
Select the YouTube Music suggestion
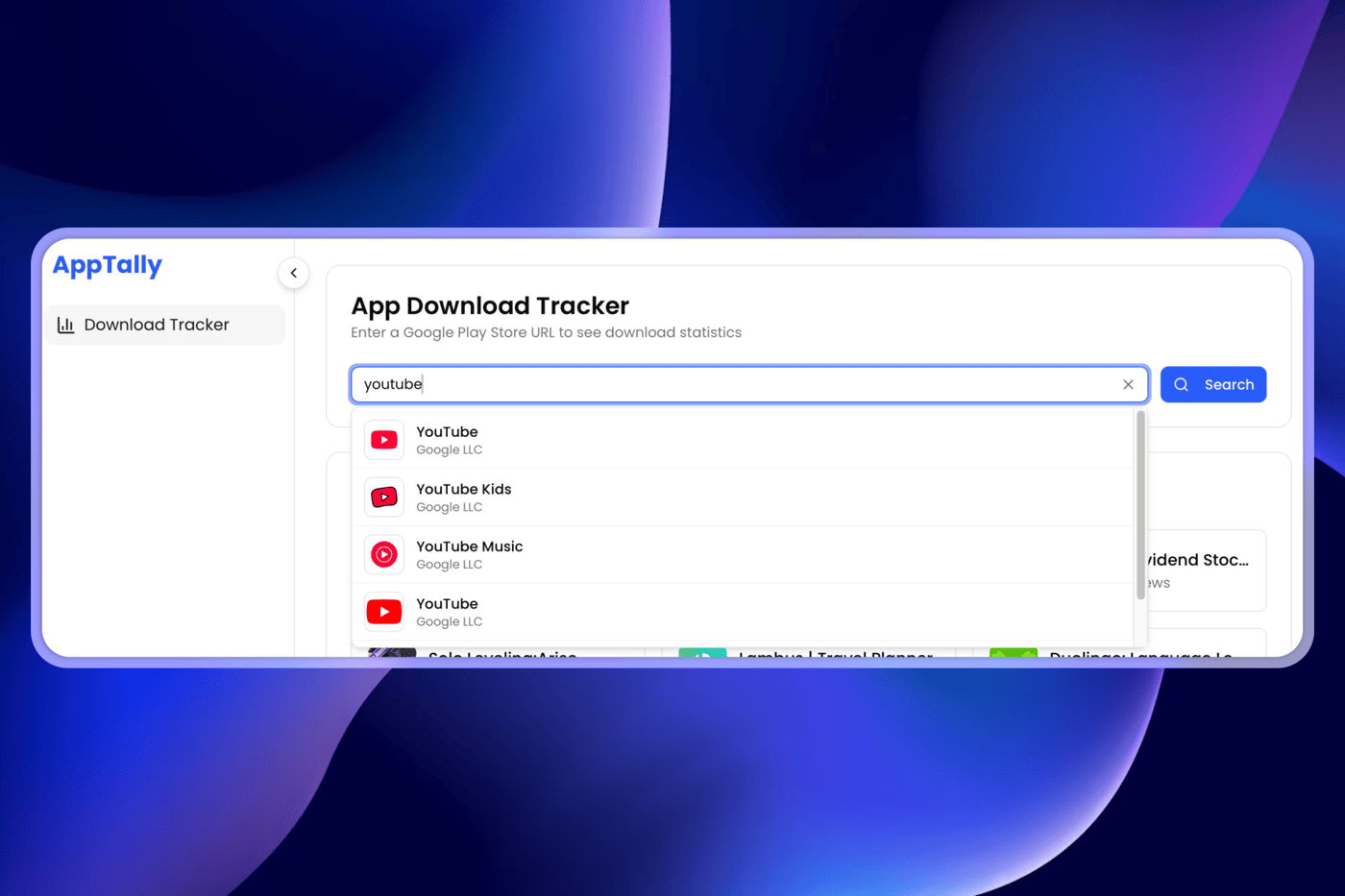(x=744, y=554)
